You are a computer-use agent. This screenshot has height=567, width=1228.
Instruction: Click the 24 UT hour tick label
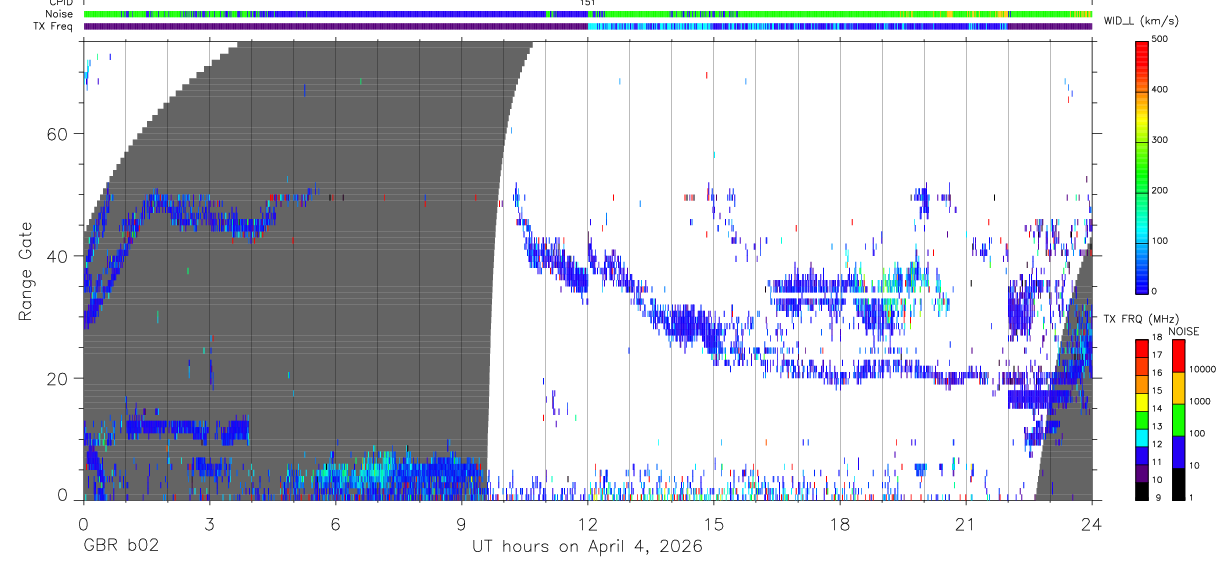(x=1092, y=522)
